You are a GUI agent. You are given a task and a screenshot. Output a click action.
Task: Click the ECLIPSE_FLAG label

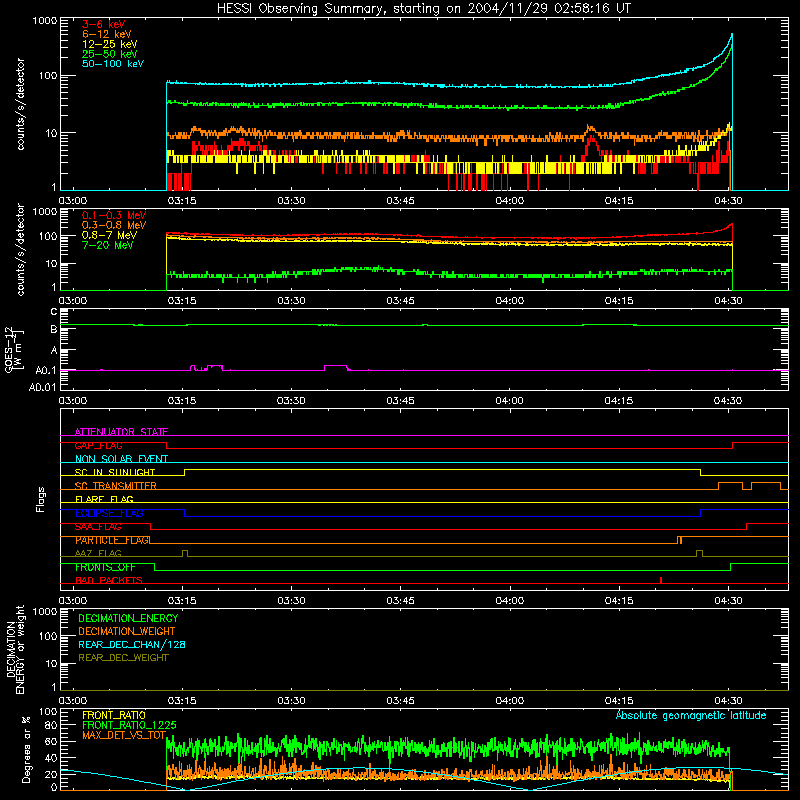(109, 513)
